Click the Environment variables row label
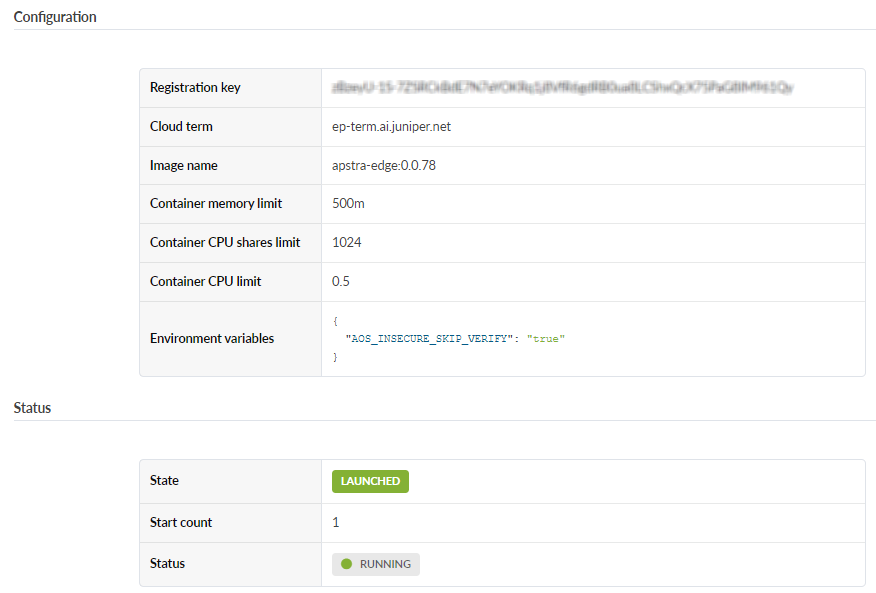This screenshot has width=876, height=593. (212, 339)
